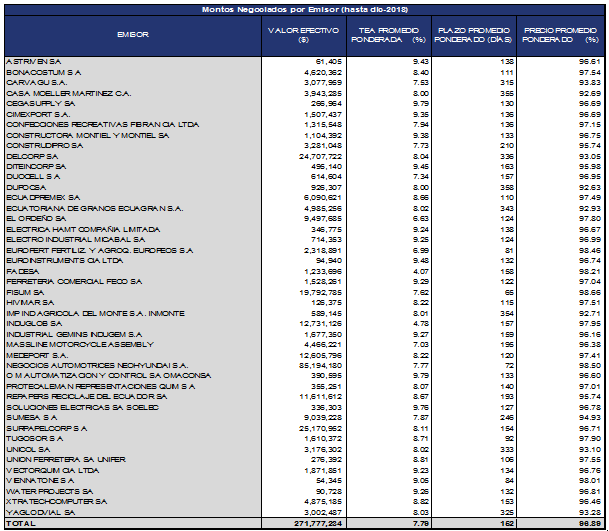609x531 pixels.
Task: Click NEOHYUNDAI value 85,194,180
Action: pos(320,366)
